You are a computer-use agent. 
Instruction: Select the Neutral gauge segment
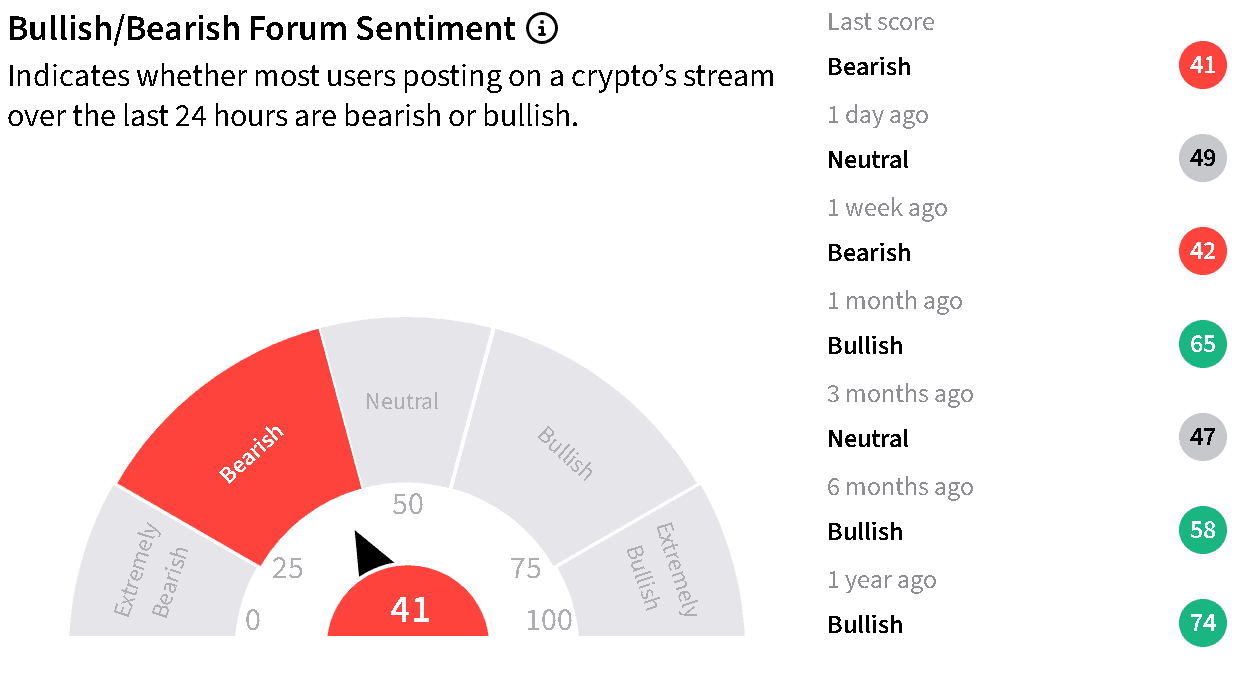(x=405, y=402)
